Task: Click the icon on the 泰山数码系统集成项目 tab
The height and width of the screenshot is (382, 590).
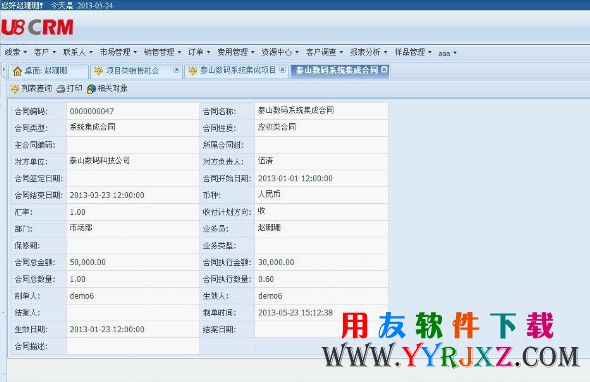Action: tap(192, 71)
